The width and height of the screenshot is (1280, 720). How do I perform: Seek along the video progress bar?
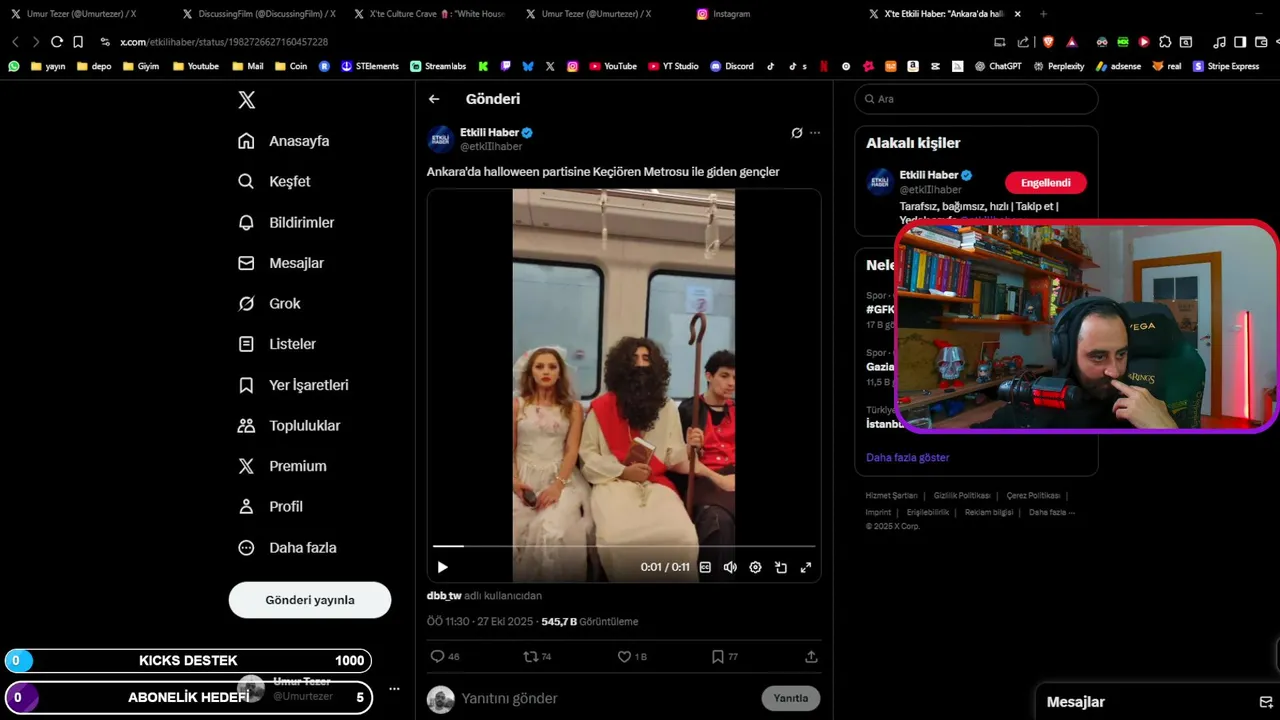pos(624,546)
